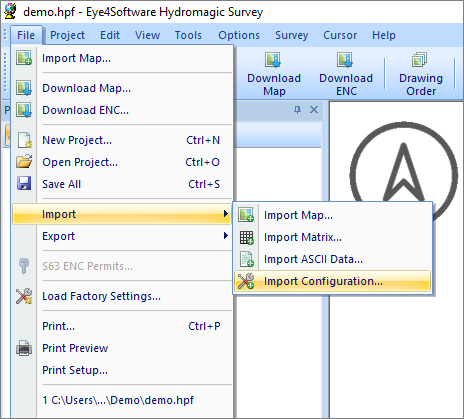Choose Import Map... in File menu
Screen dimensions: 464x419
(122, 58)
